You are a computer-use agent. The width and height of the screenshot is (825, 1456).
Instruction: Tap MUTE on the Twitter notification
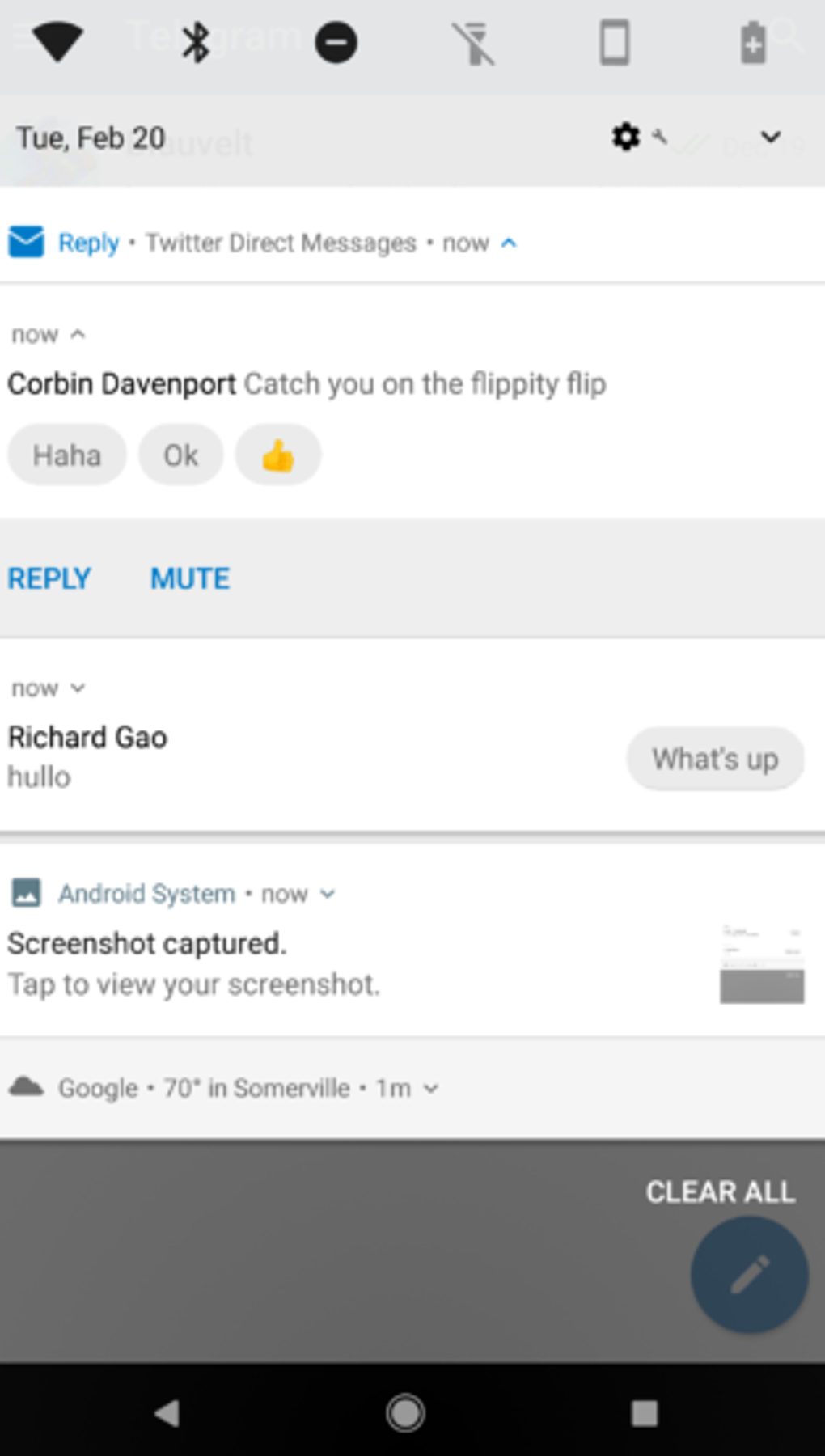[190, 578]
